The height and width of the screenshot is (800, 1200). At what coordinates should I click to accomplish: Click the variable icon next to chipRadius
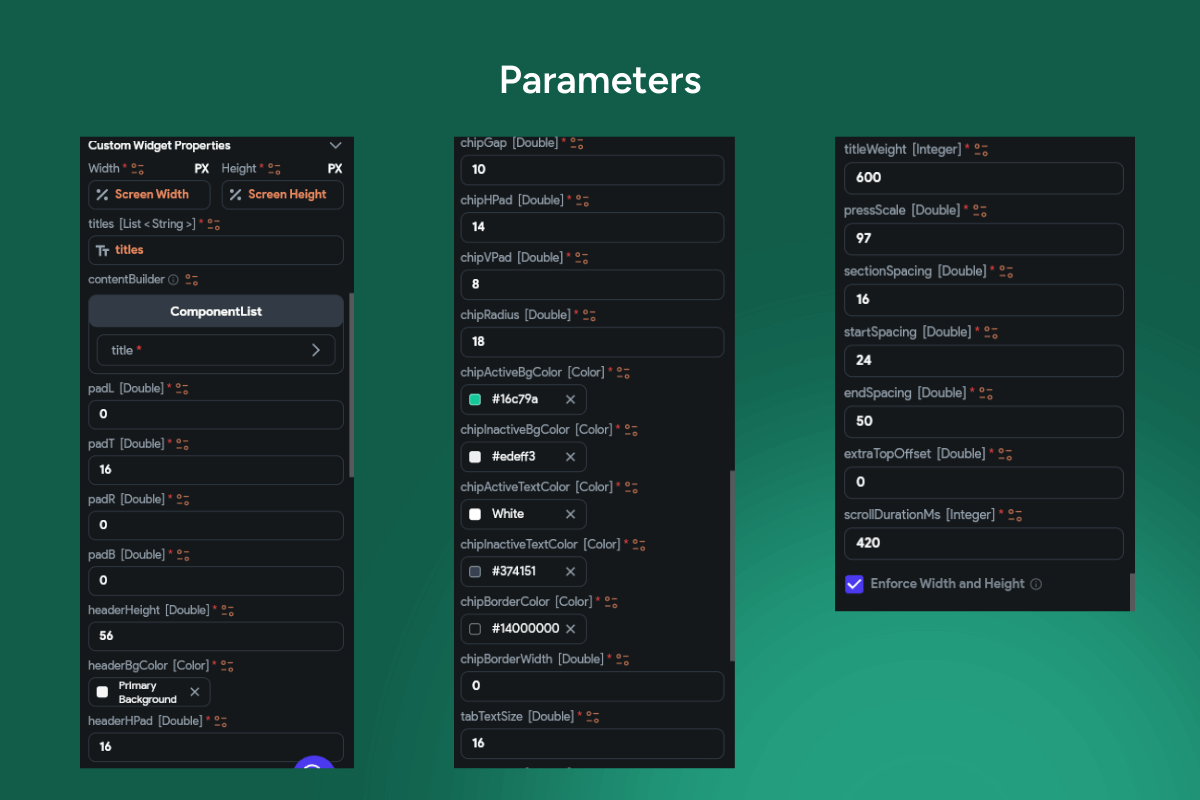pos(589,315)
